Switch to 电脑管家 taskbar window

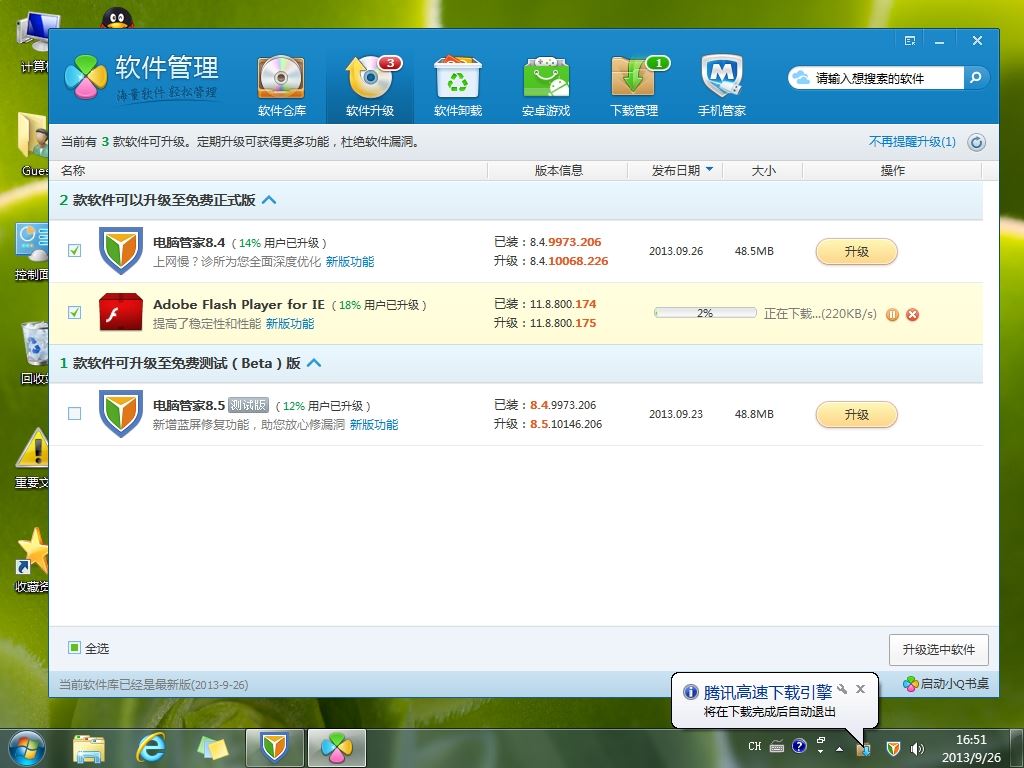pos(275,748)
